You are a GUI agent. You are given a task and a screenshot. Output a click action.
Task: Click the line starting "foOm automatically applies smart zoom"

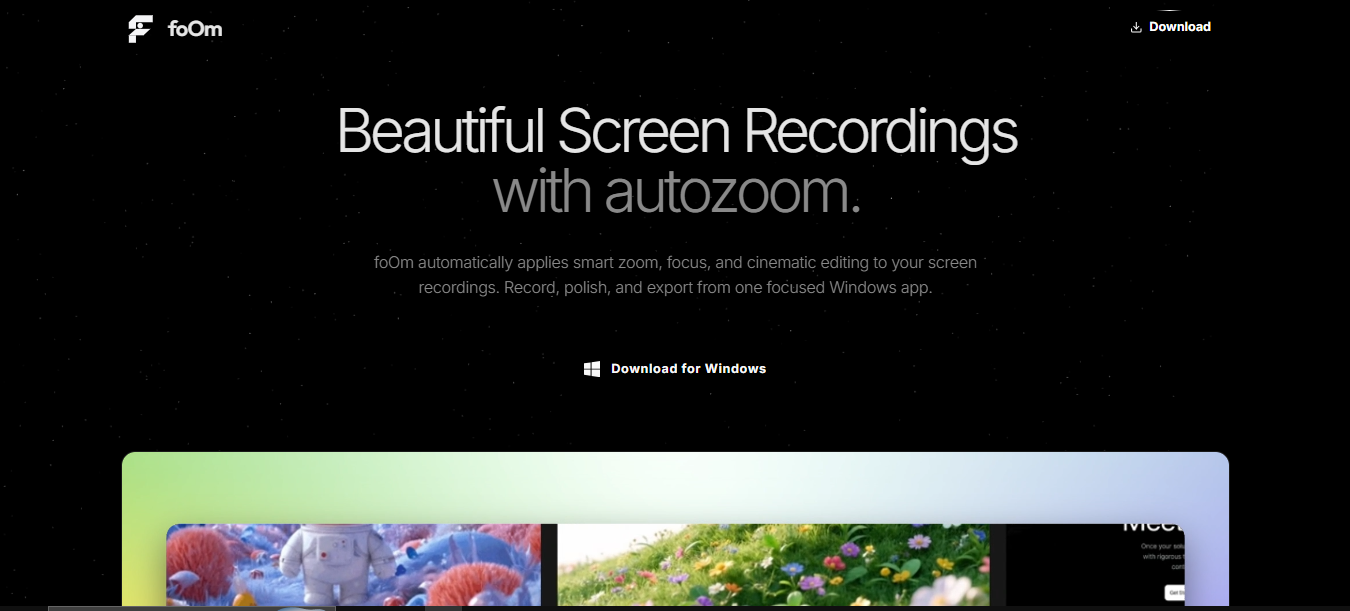[x=675, y=263]
